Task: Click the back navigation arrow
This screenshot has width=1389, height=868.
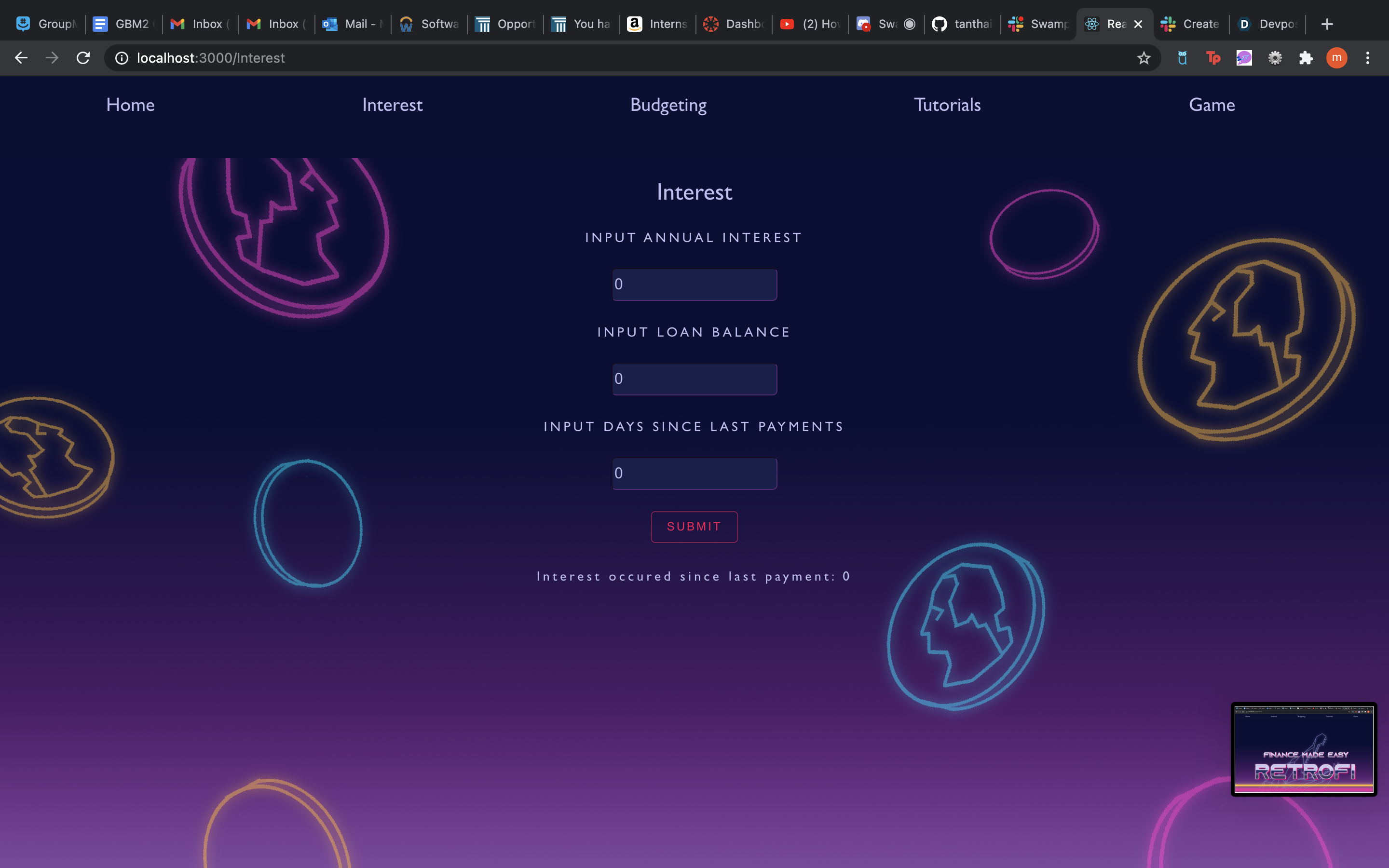Action: [x=21, y=58]
